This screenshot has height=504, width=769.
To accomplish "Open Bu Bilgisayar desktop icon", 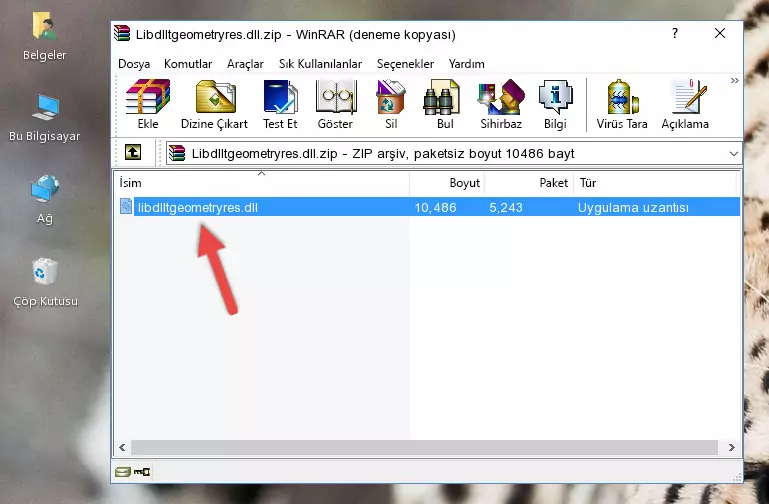I will [44, 118].
